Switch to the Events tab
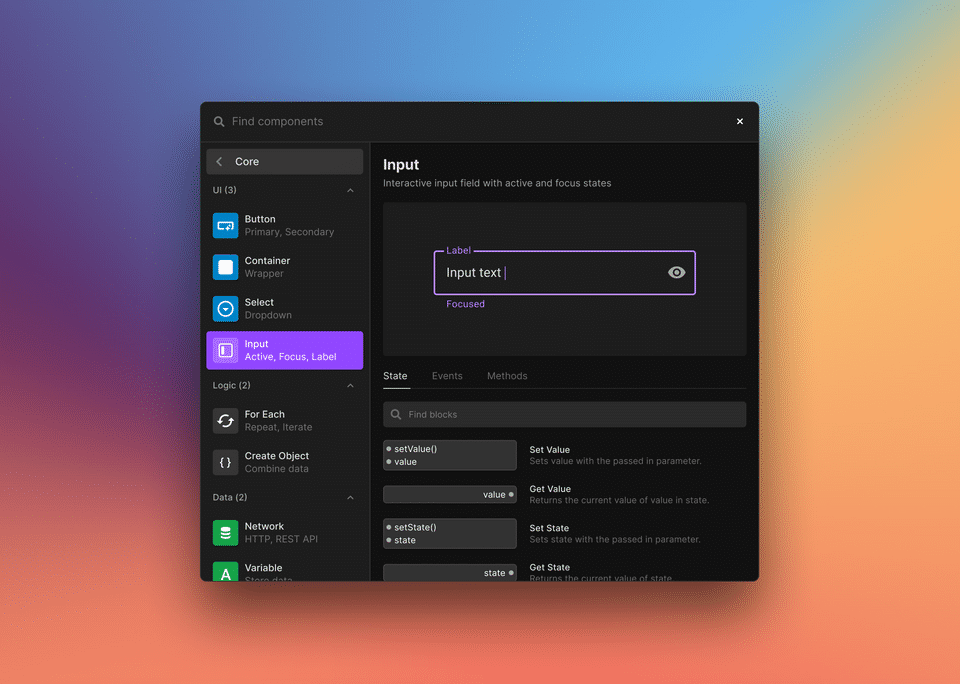This screenshot has height=684, width=960. 447,376
